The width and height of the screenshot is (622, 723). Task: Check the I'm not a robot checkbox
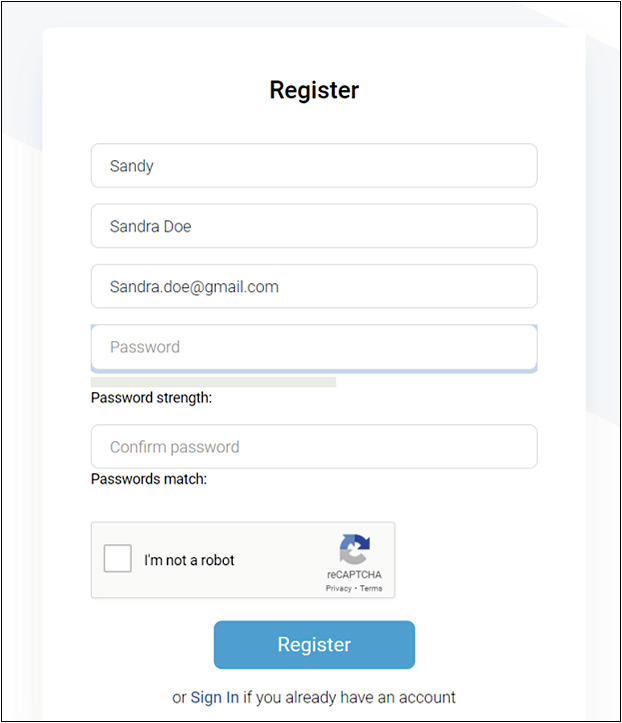pyautogui.click(x=118, y=559)
